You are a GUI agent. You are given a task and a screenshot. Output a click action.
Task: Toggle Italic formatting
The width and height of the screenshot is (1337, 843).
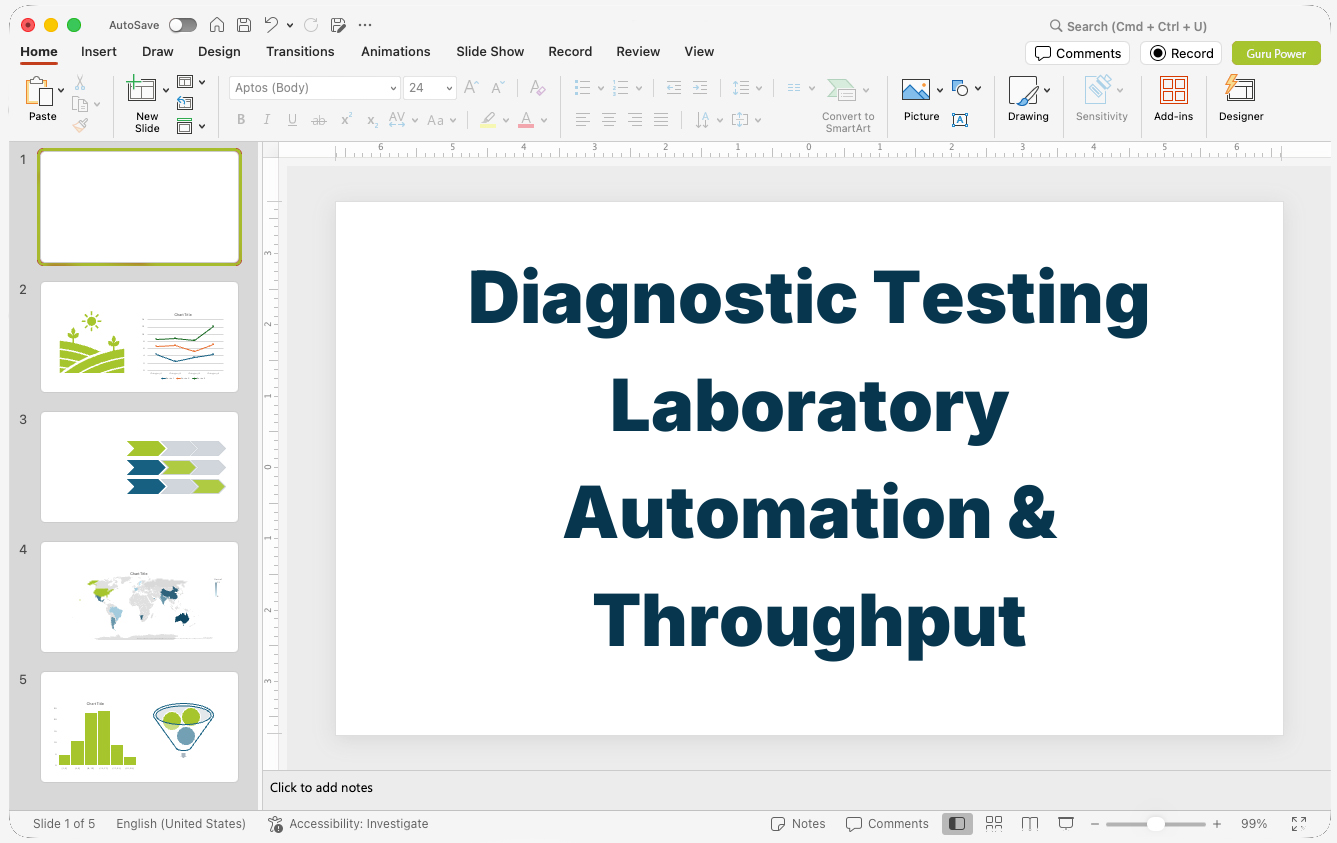point(267,120)
